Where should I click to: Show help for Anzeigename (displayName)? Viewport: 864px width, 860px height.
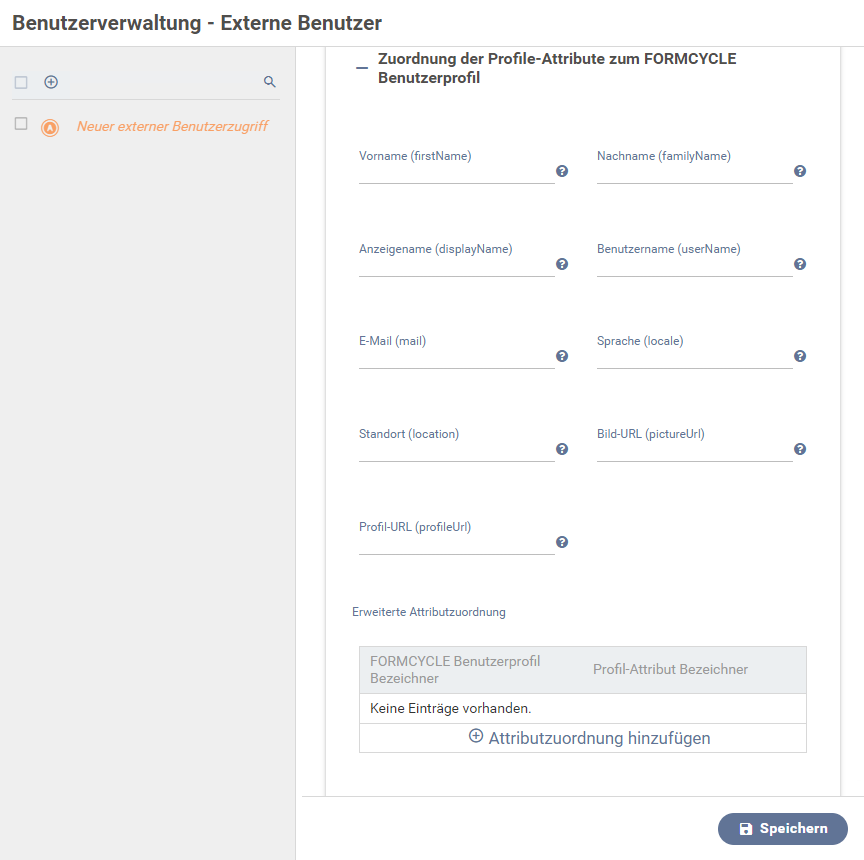pos(561,264)
